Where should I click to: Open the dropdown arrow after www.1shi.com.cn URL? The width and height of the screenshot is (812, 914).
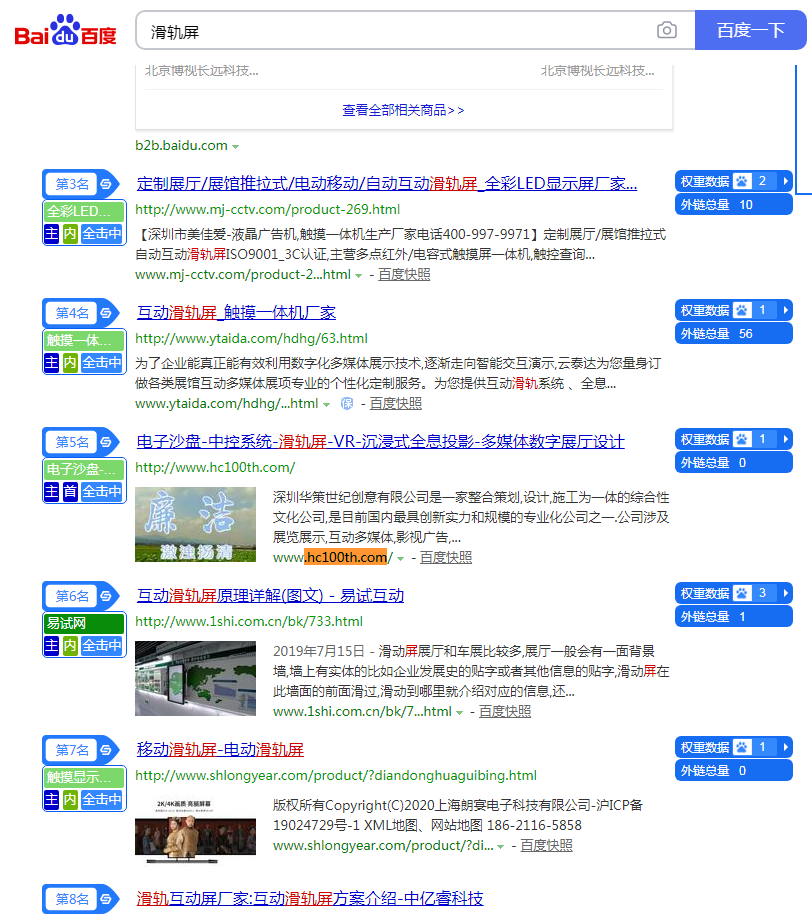click(x=459, y=712)
